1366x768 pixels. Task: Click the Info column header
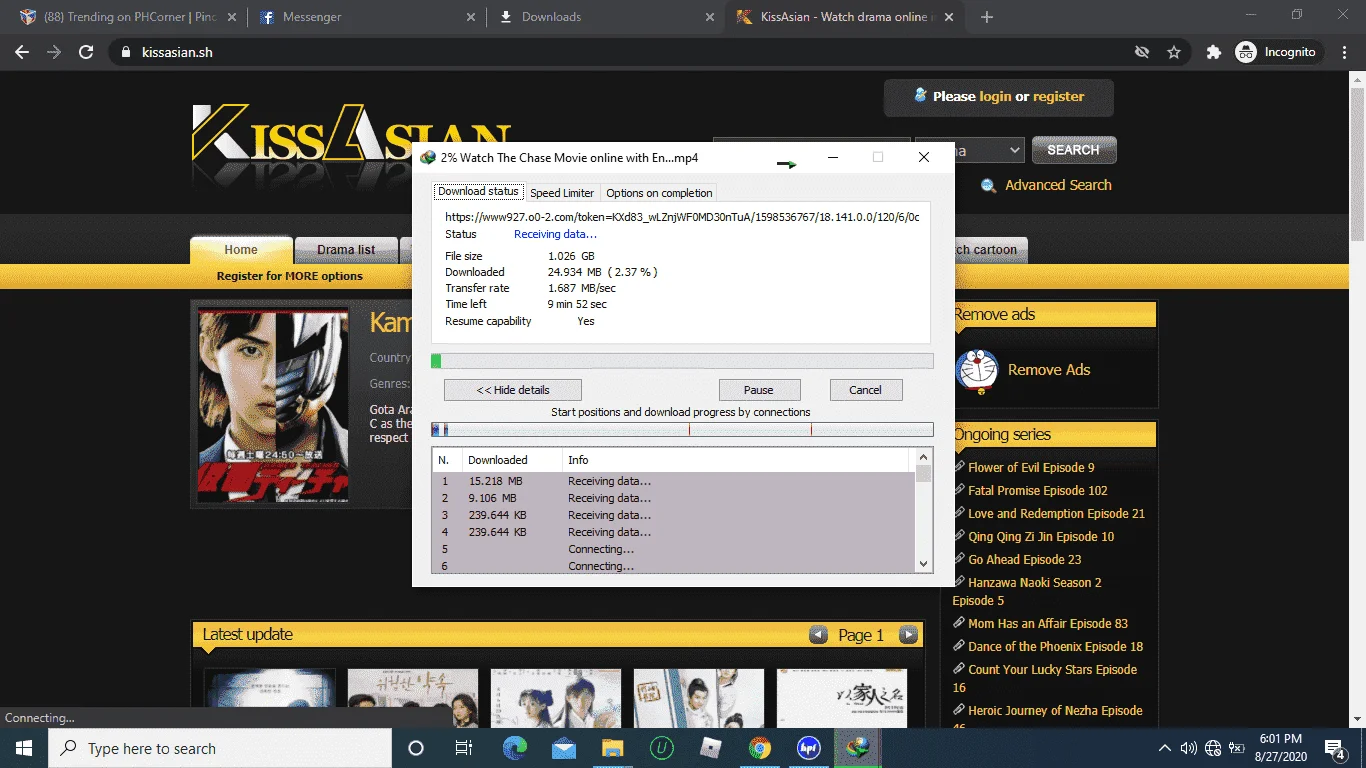[736, 460]
